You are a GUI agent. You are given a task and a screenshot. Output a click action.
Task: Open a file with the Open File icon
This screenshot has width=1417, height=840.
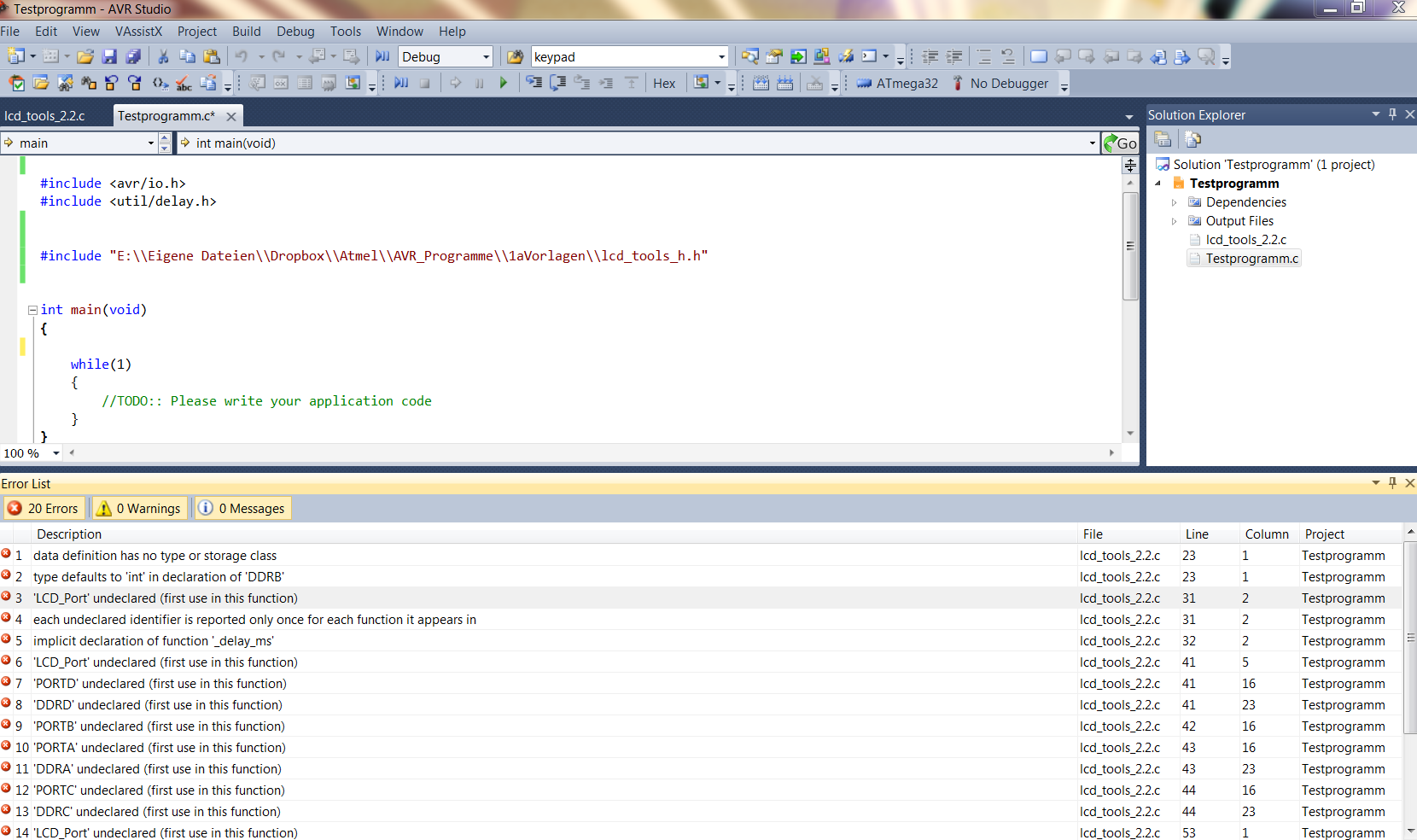tap(85, 56)
